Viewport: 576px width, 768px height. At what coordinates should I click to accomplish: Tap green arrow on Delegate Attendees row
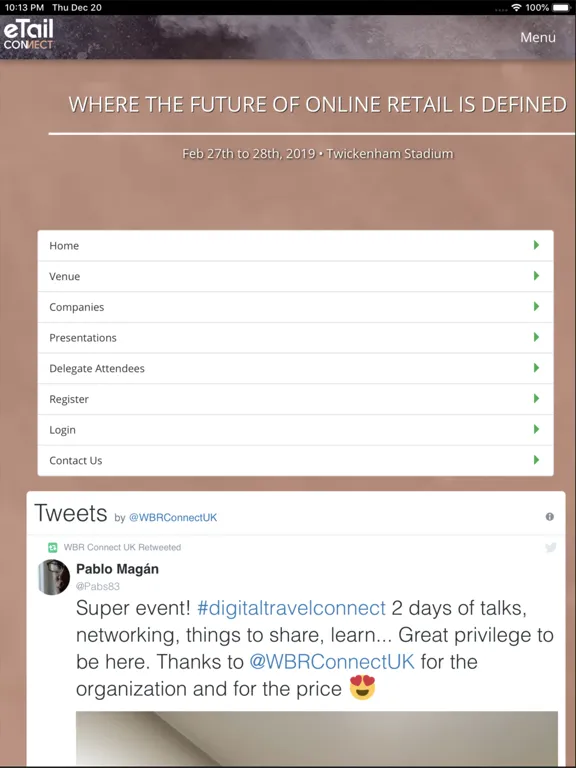[x=536, y=367]
